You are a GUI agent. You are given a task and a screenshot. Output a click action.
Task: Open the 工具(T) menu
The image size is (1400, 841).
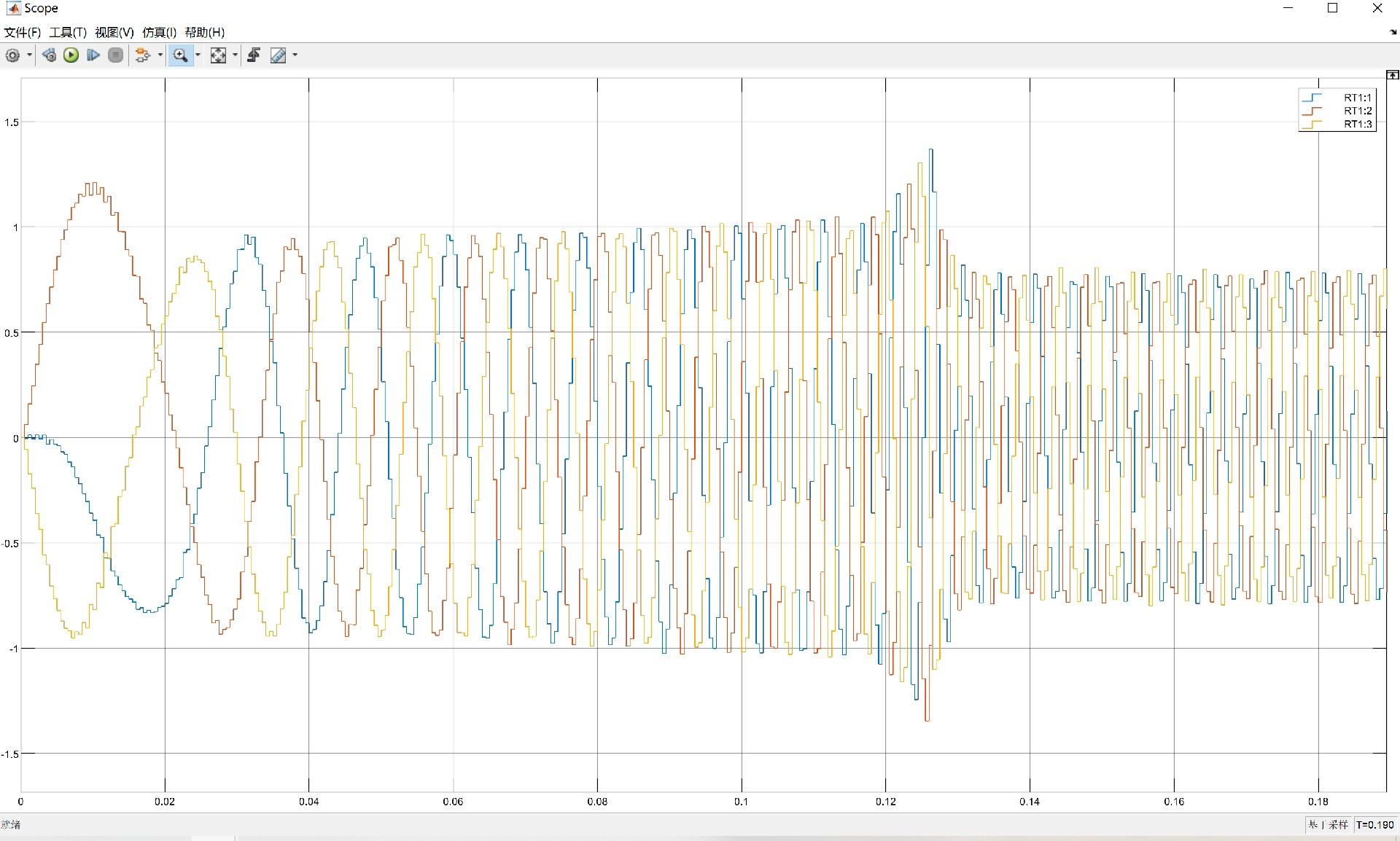click(x=68, y=32)
